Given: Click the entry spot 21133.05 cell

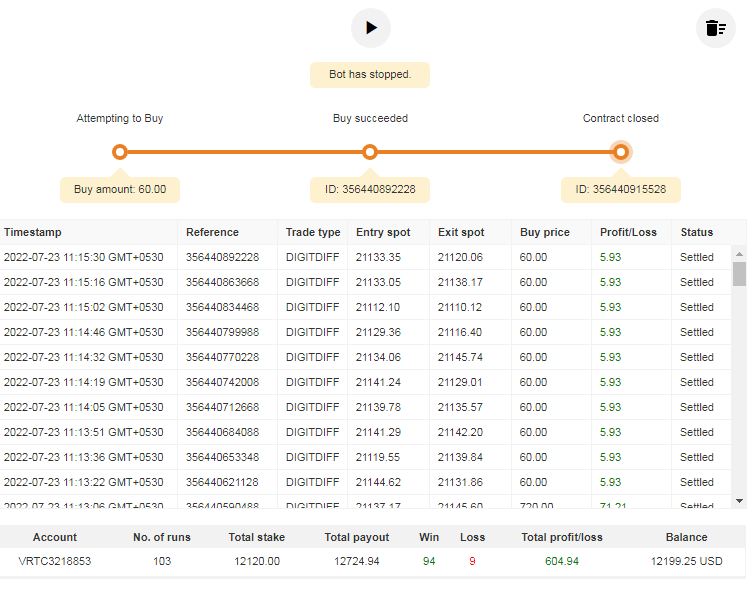Looking at the screenshot, I should [x=378, y=282].
